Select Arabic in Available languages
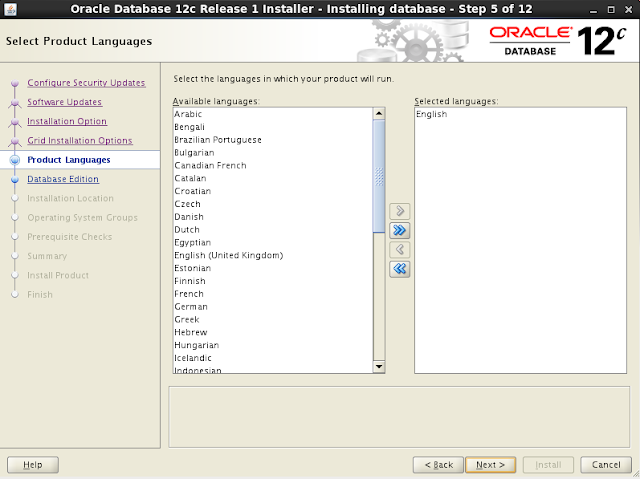The width and height of the screenshot is (640, 479). click(x=273, y=114)
